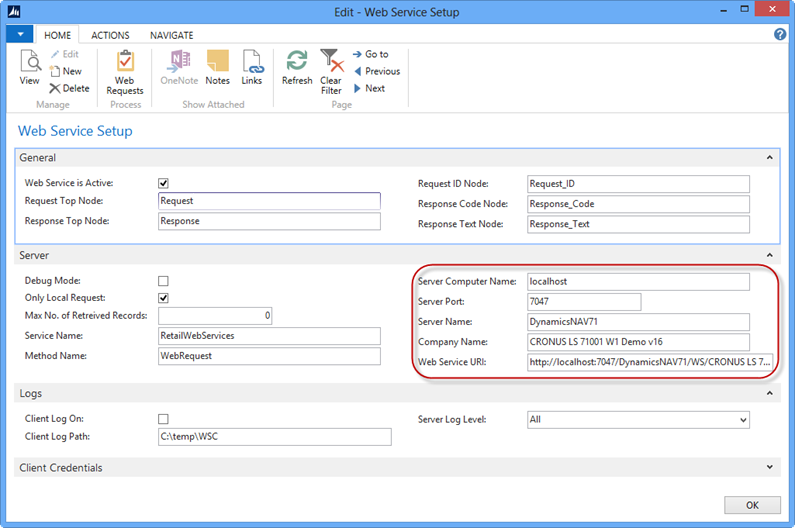Click the Refresh icon
The image size is (795, 528).
[x=297, y=68]
